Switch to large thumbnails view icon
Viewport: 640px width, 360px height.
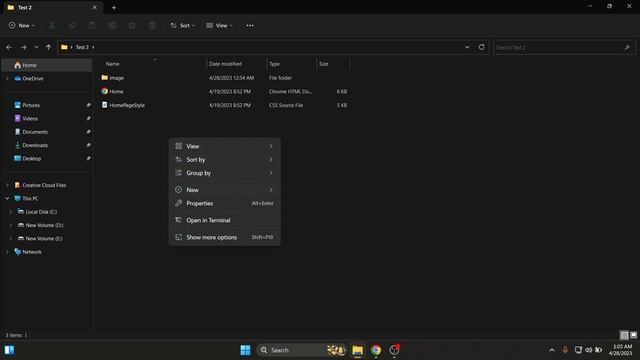click(633, 335)
